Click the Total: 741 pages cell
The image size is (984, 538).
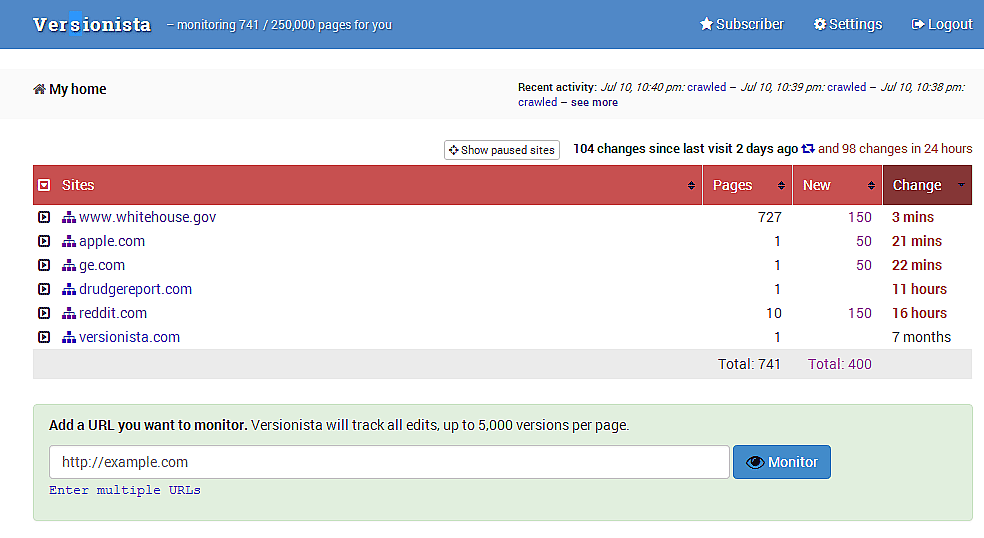[749, 364]
